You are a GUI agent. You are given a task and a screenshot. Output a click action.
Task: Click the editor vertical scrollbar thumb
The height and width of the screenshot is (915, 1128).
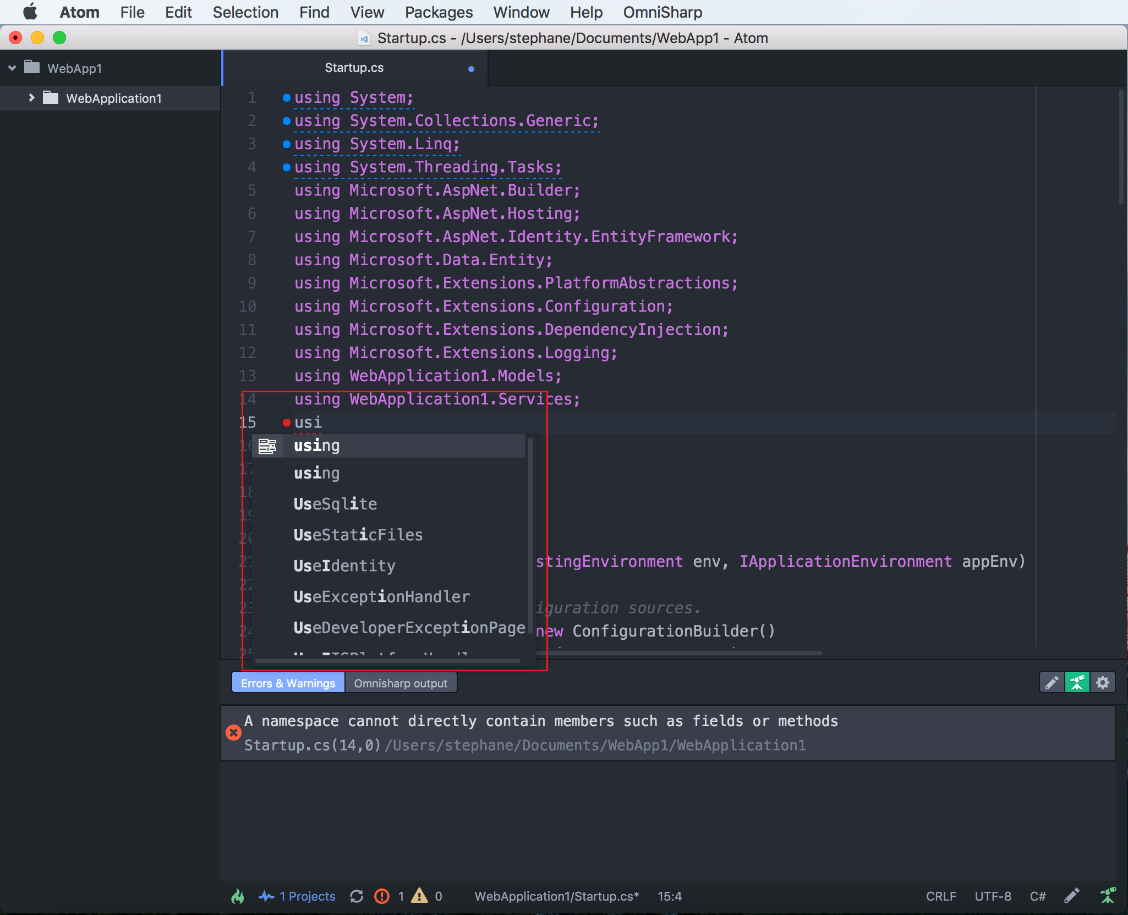point(1121,145)
